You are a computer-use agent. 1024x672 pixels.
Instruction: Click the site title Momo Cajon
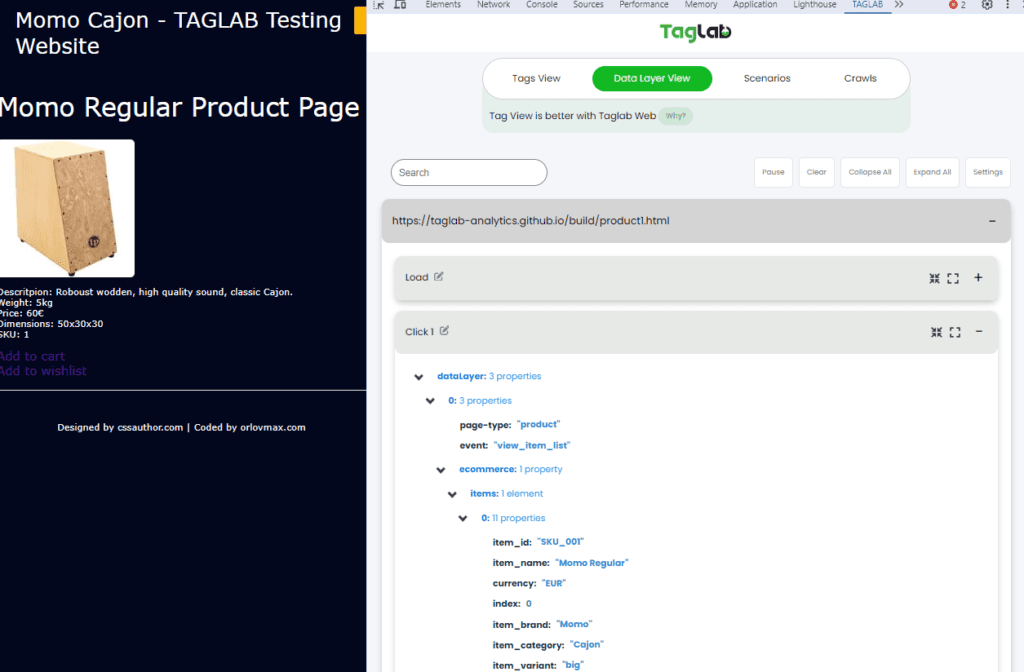click(178, 33)
